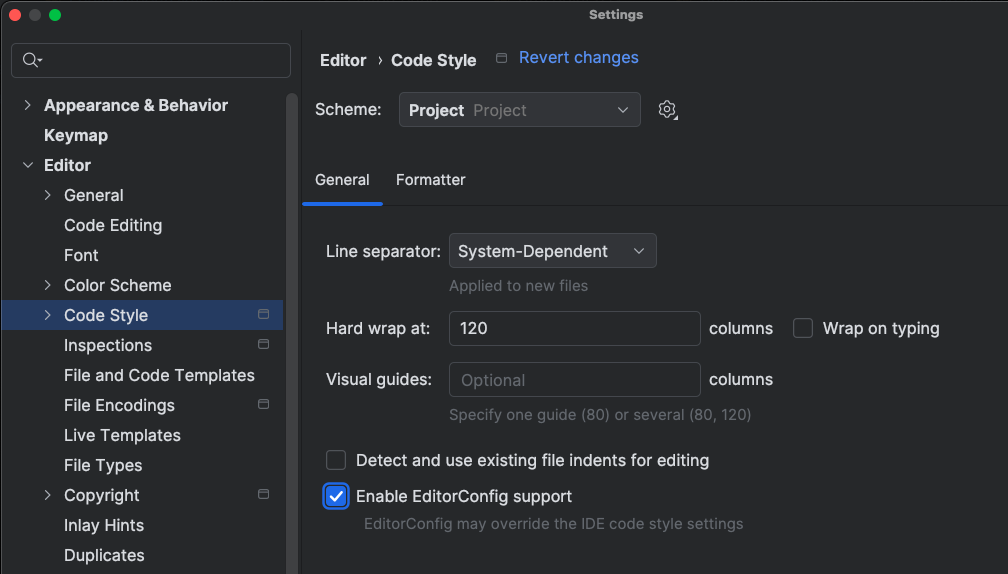Viewport: 1008px width, 574px height.
Task: Click the Revert changes link
Action: [x=578, y=58]
